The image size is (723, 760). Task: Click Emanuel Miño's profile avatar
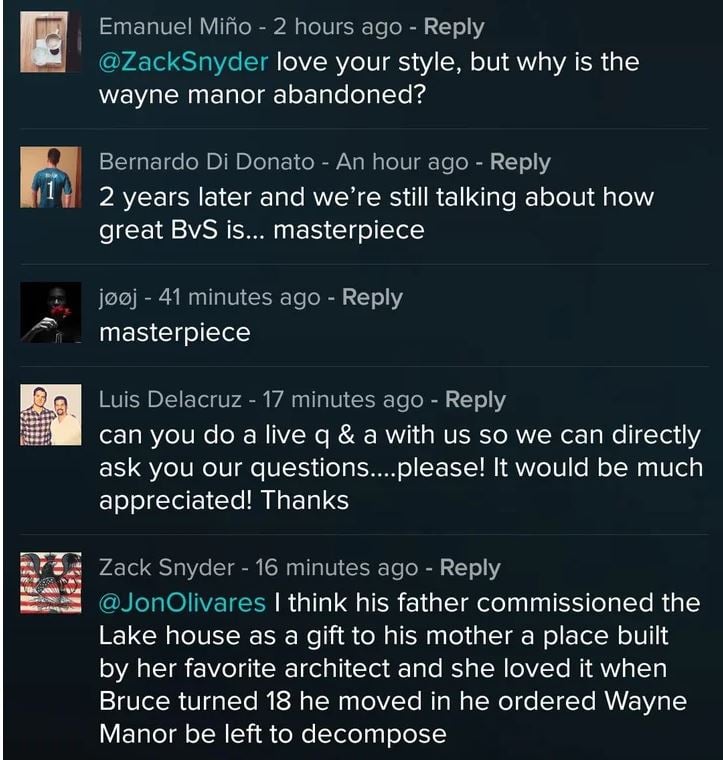[x=50, y=42]
